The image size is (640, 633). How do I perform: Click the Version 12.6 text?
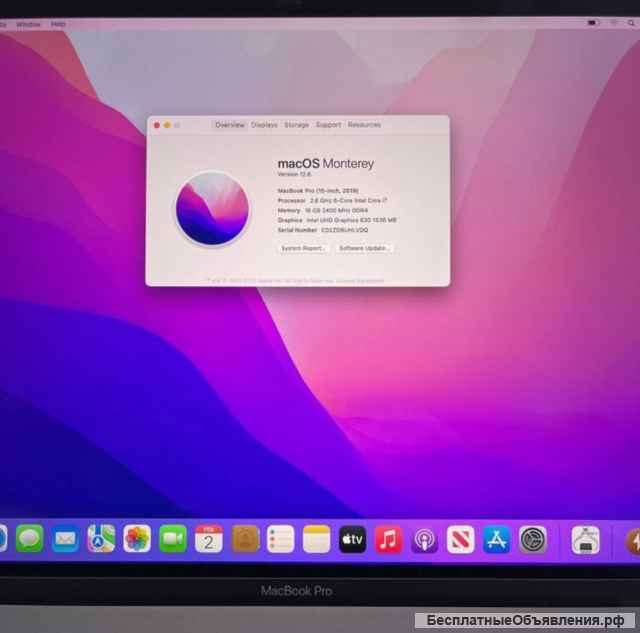[294, 174]
